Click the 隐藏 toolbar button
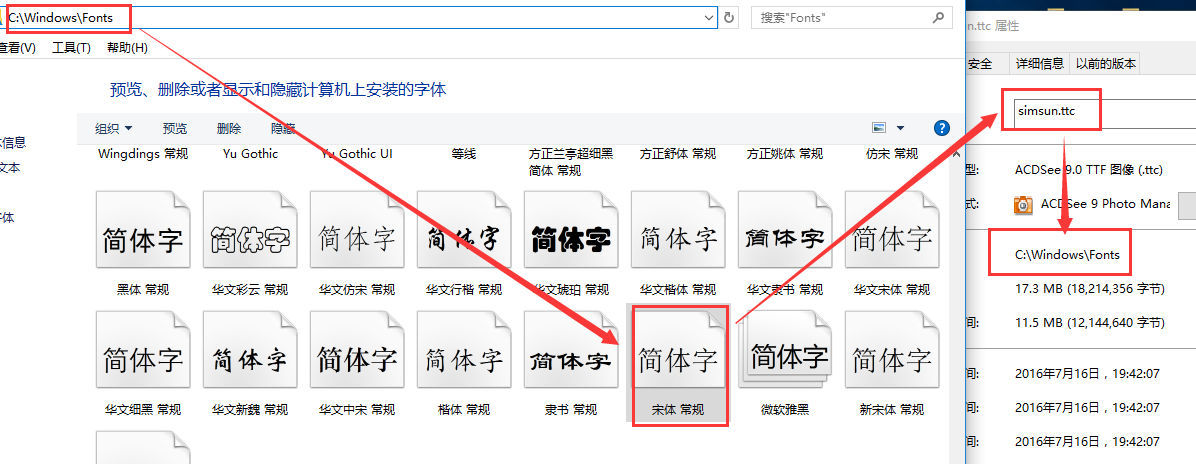Image resolution: width=1196 pixels, height=464 pixels. (283, 128)
